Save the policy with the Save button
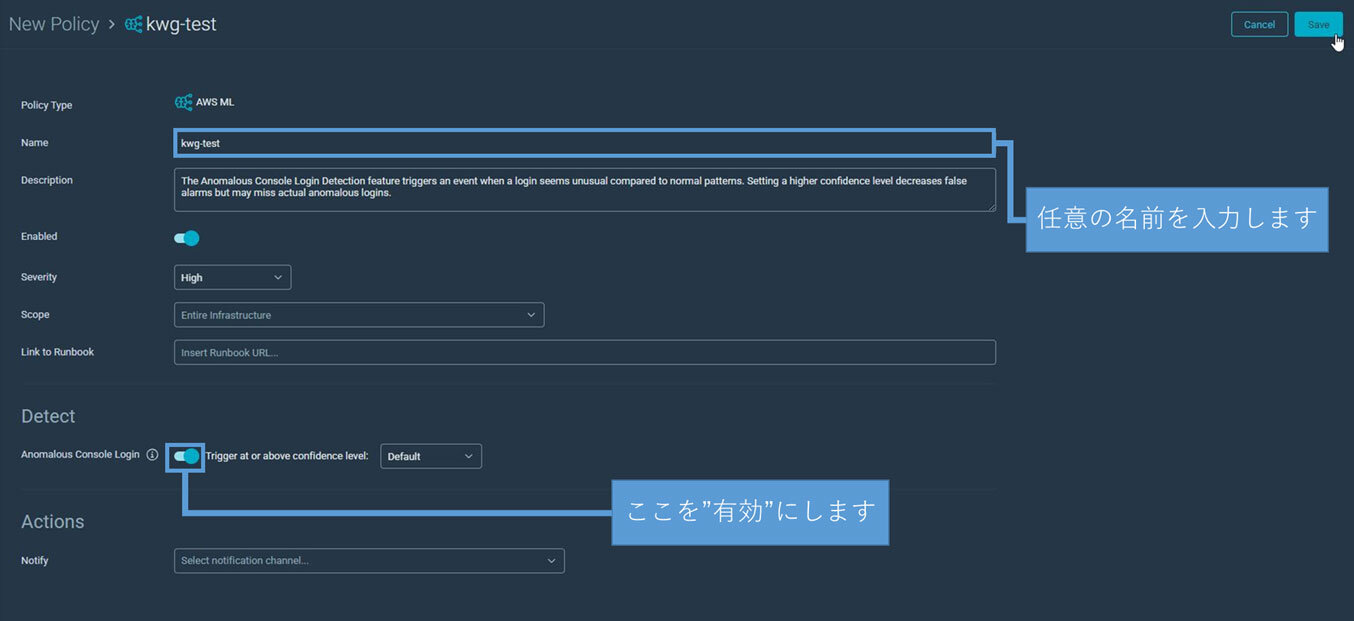This screenshot has height=621, width=1354. (x=1318, y=25)
